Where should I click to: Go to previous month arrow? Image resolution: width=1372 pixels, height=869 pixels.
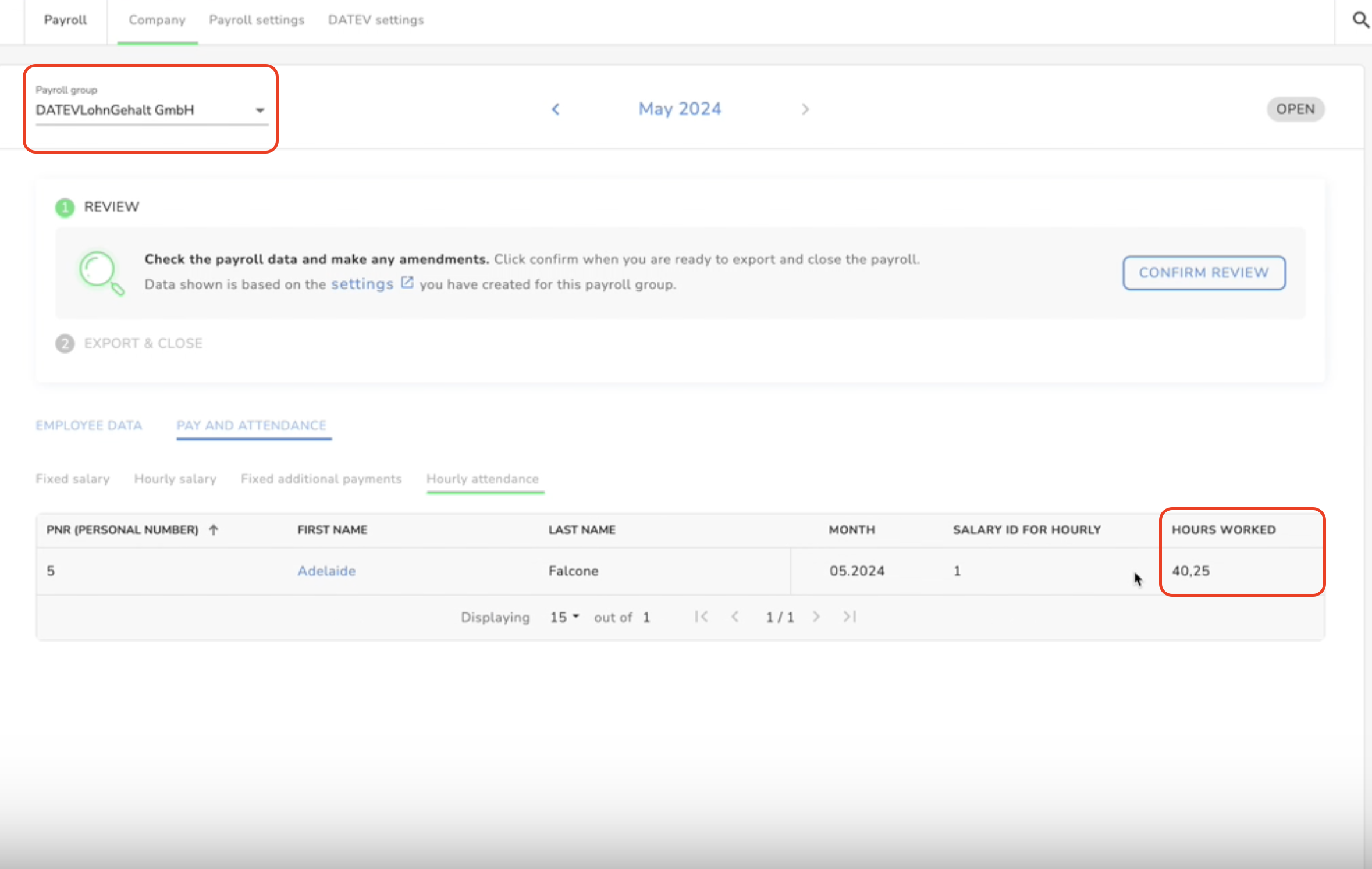click(x=556, y=109)
